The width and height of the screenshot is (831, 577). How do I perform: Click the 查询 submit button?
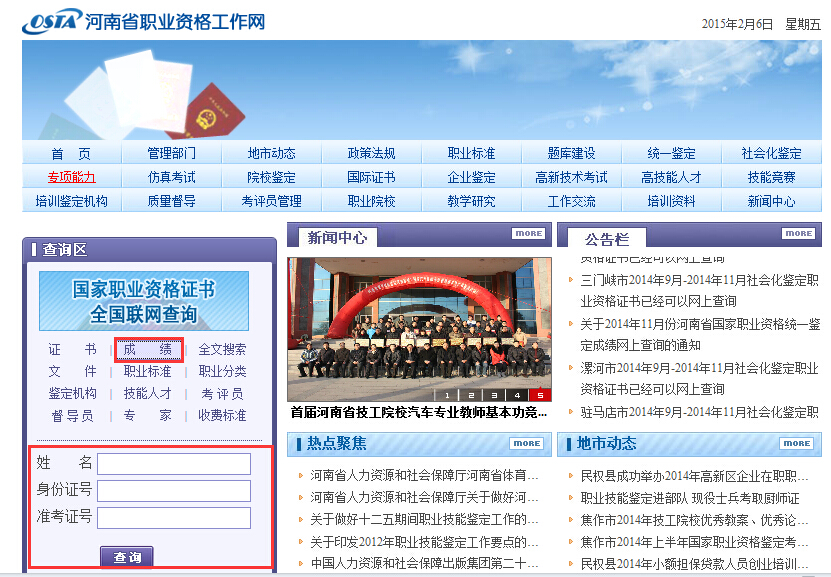(x=127, y=557)
